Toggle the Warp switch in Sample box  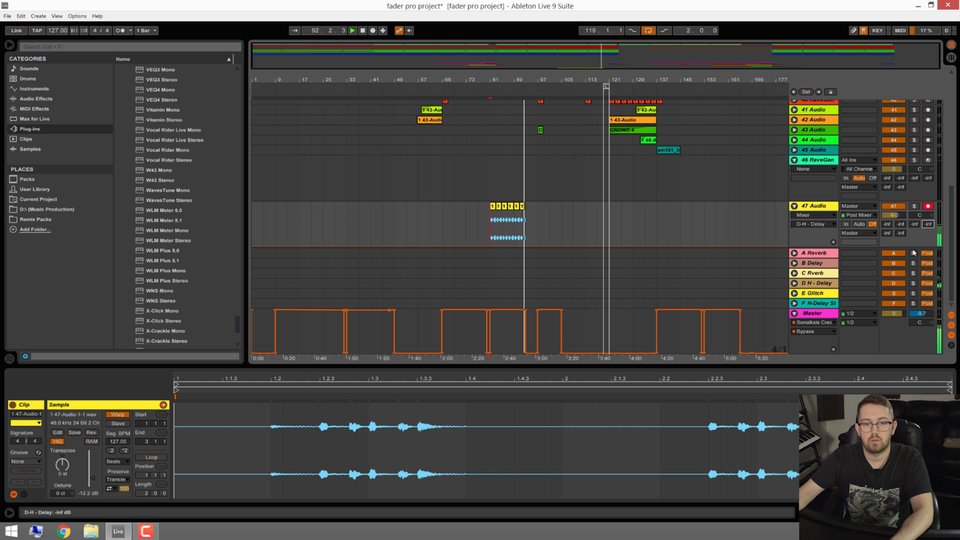click(117, 414)
